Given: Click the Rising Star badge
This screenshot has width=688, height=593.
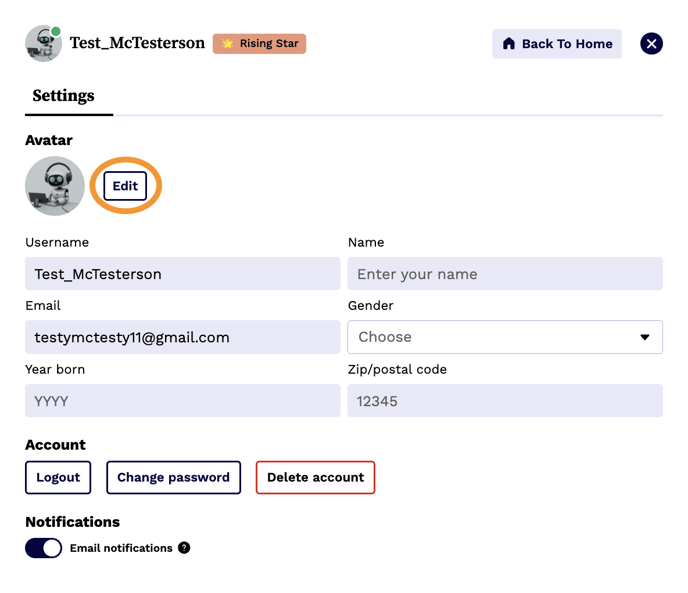Looking at the screenshot, I should (259, 44).
